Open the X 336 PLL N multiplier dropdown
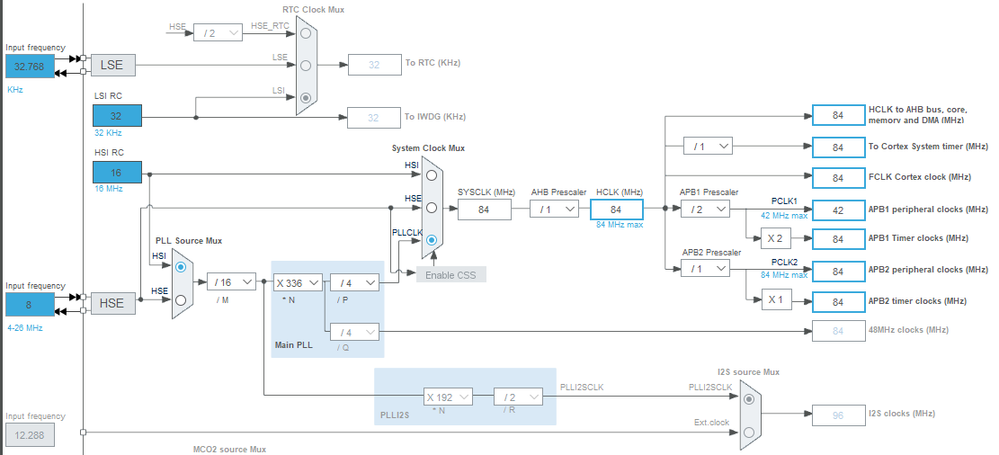This screenshot has width=999, height=455. pyautogui.click(x=298, y=282)
